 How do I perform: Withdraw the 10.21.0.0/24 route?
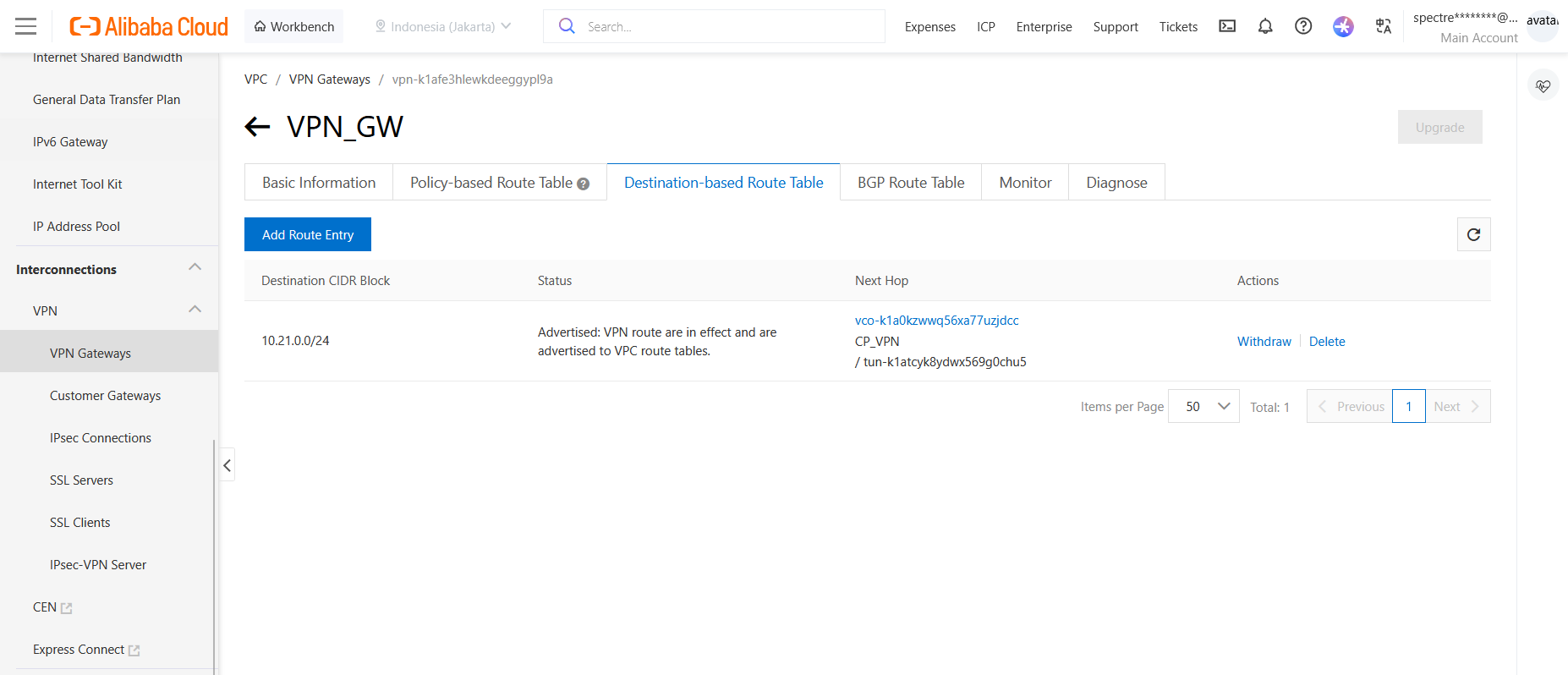tap(1264, 342)
